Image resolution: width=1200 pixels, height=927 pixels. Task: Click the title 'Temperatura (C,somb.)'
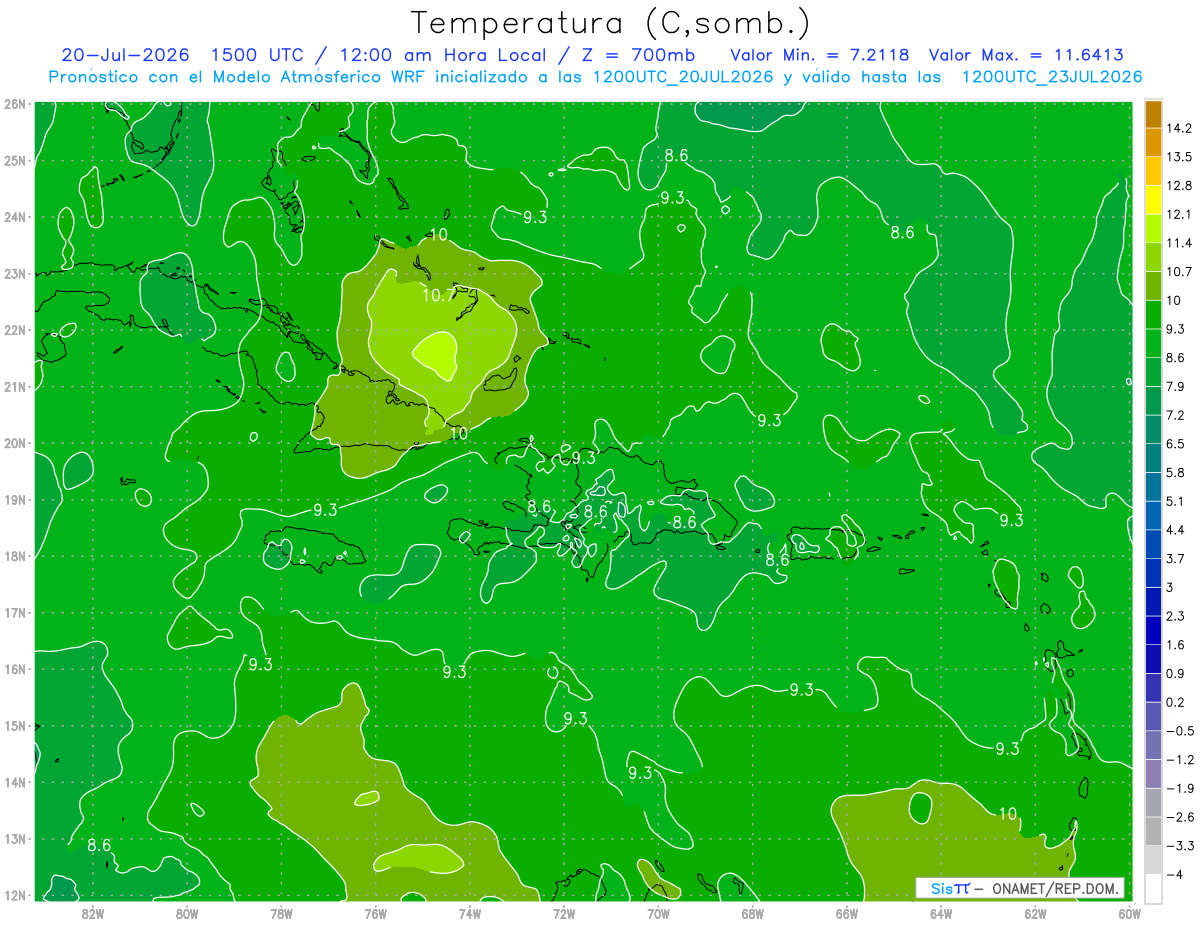click(x=611, y=23)
